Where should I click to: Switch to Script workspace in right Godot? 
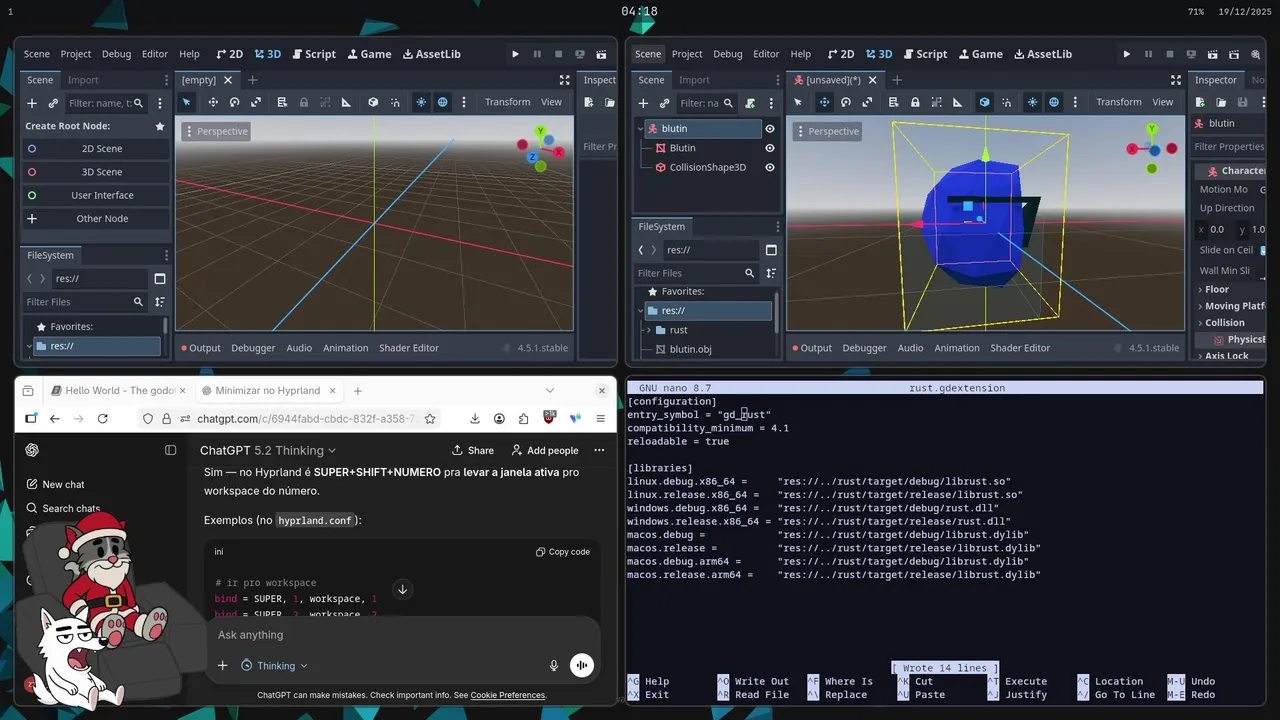(x=925, y=54)
